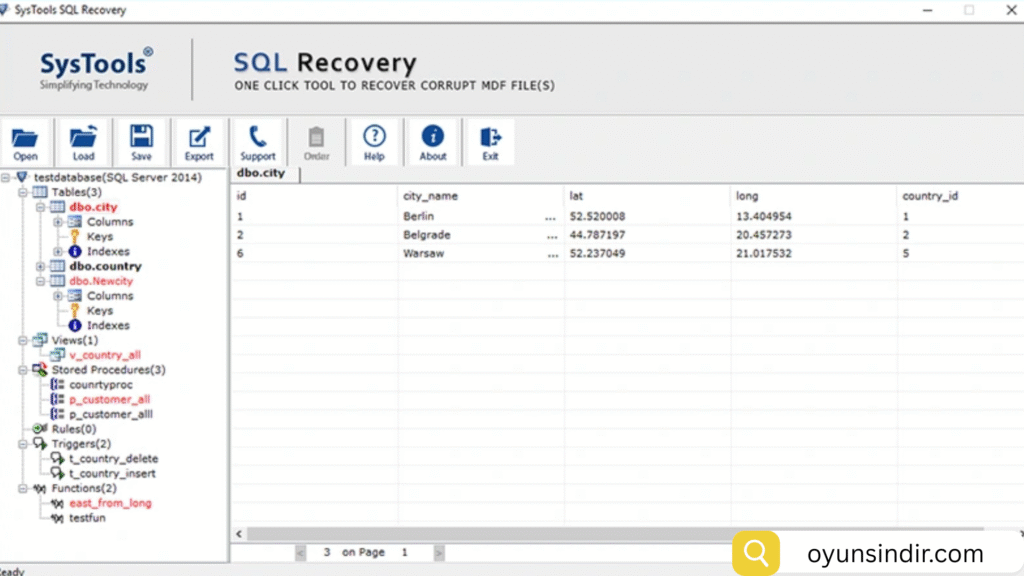The width and height of the screenshot is (1024, 576).
Task: Click the Save disk icon
Action: 141,141
